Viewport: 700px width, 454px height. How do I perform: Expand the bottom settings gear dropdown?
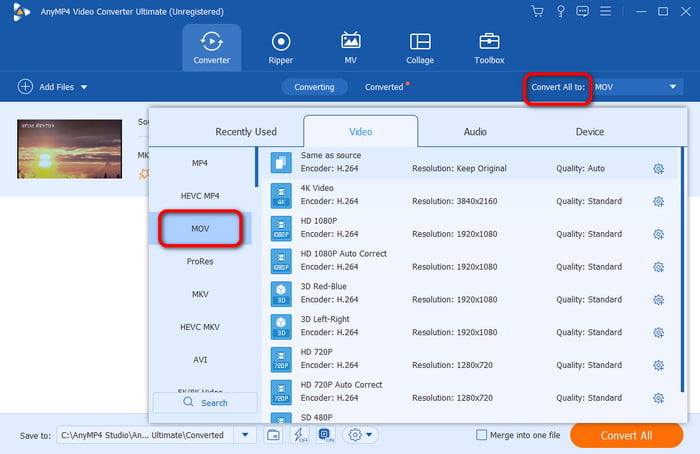coord(369,435)
